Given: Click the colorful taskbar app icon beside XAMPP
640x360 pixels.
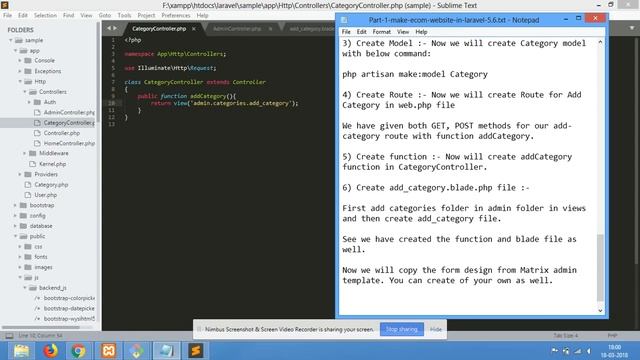Looking at the screenshot, I should click(137, 351).
